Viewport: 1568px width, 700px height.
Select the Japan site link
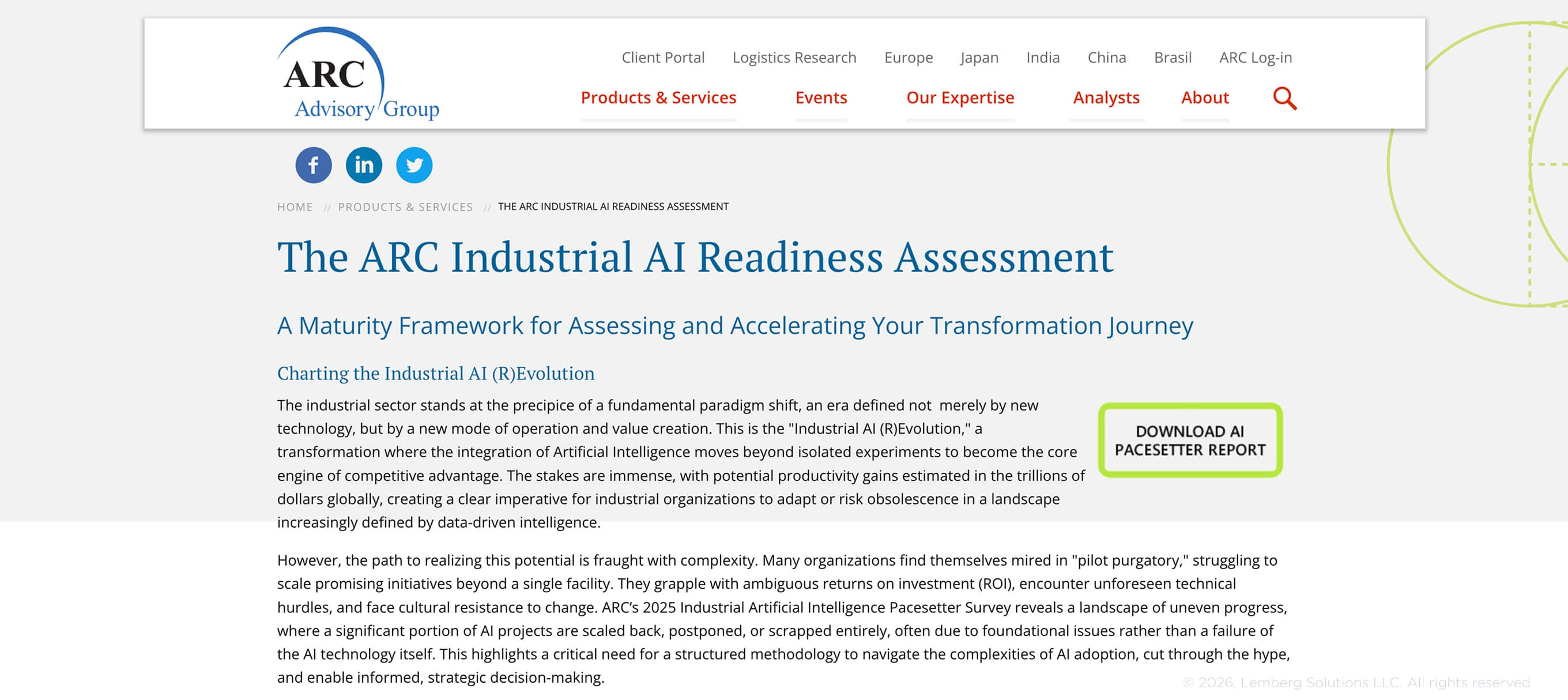(979, 57)
